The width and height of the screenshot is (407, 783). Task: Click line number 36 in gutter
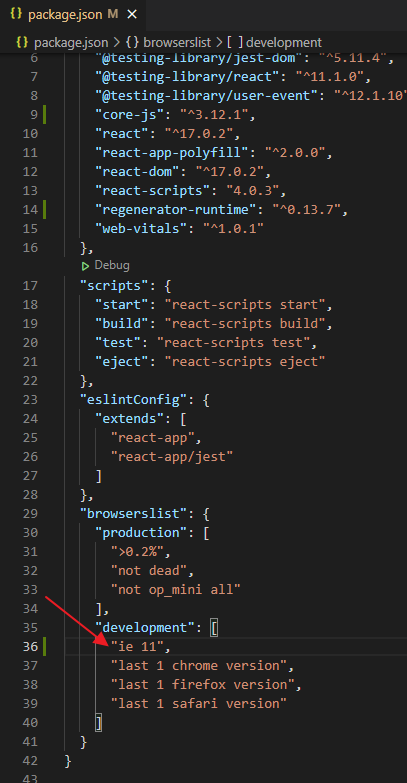tap(30, 647)
